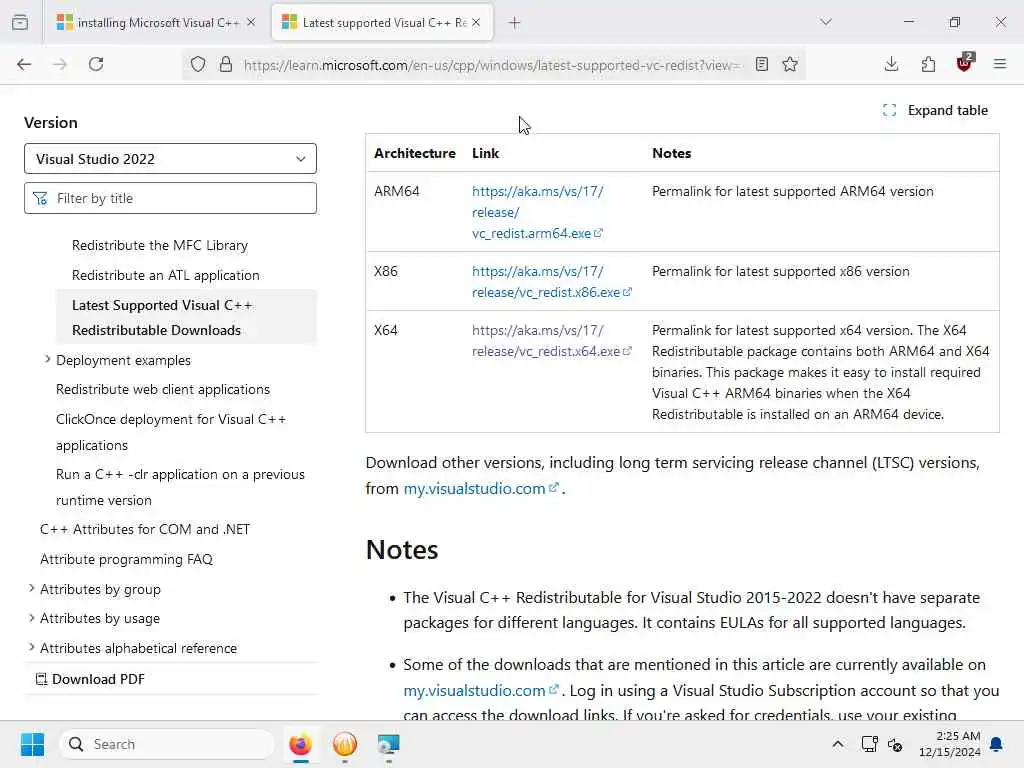The height and width of the screenshot is (768, 1024).
Task: List all tabs dropdown arrow
Action: [826, 23]
